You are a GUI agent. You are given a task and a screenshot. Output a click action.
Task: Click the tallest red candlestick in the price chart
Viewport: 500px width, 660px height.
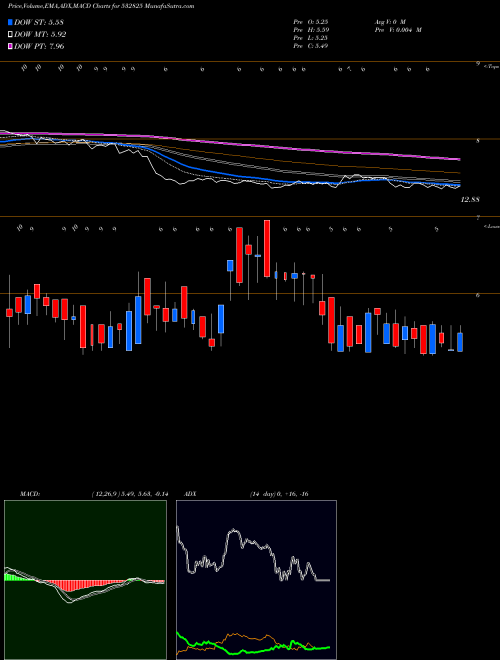(267, 248)
